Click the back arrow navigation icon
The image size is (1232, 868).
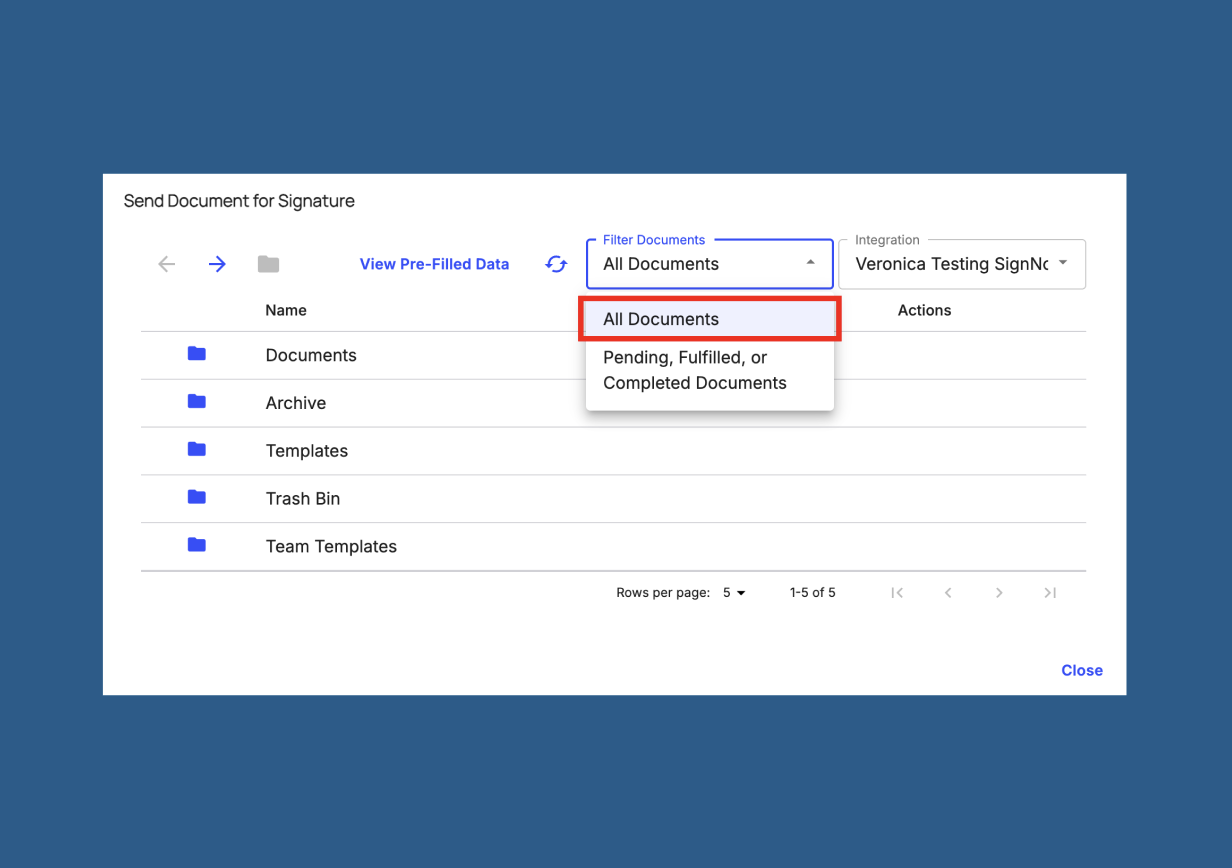[167, 264]
